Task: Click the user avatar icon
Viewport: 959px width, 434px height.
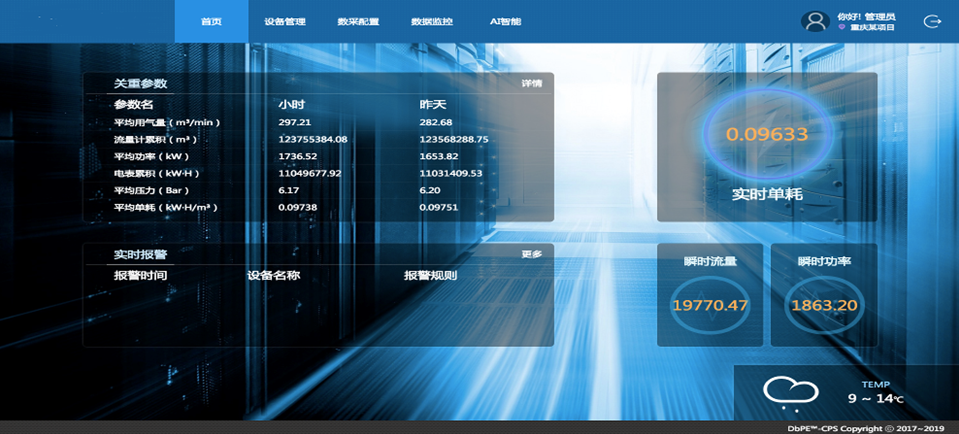Action: 816,21
